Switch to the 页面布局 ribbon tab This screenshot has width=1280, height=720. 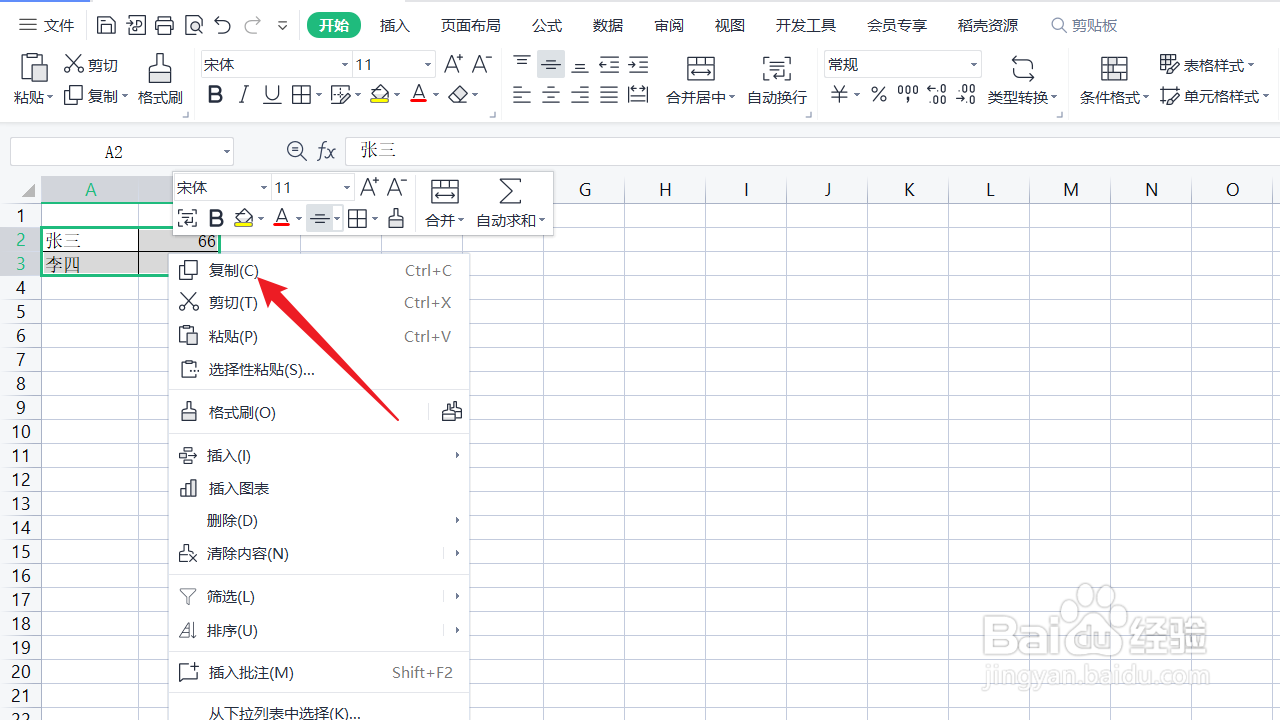[x=471, y=25]
